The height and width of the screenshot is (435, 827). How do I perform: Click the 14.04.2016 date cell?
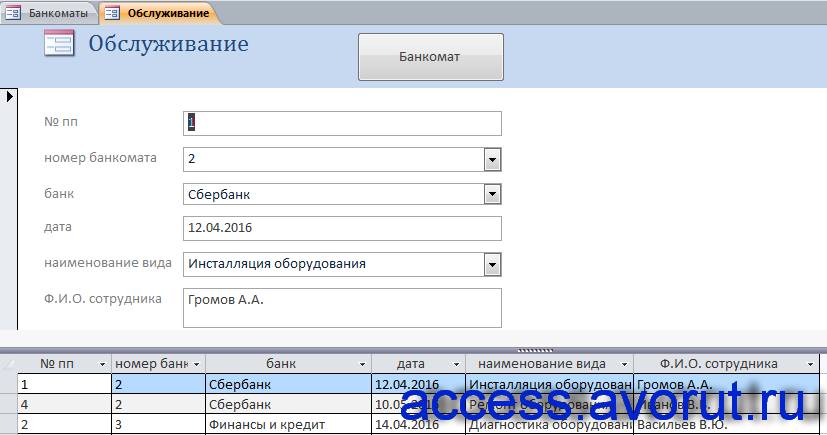tap(419, 424)
